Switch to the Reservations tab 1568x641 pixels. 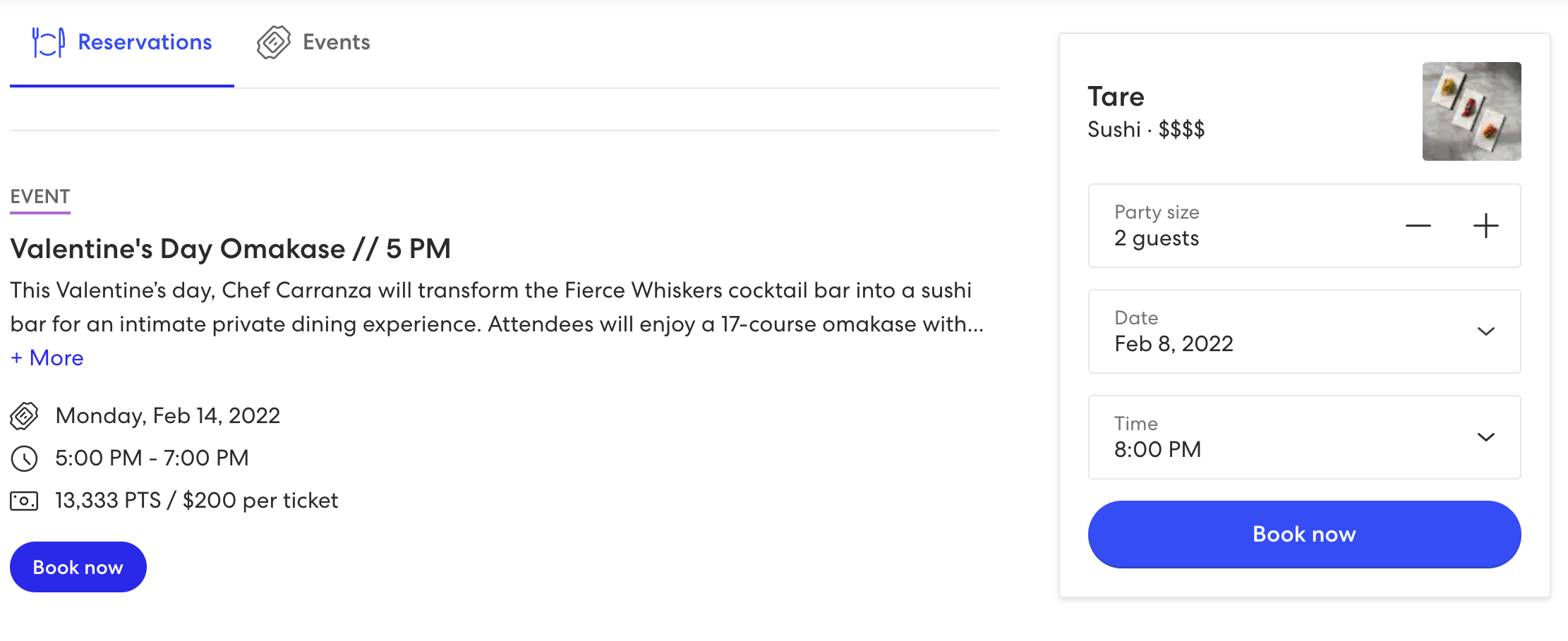pyautogui.click(x=144, y=42)
